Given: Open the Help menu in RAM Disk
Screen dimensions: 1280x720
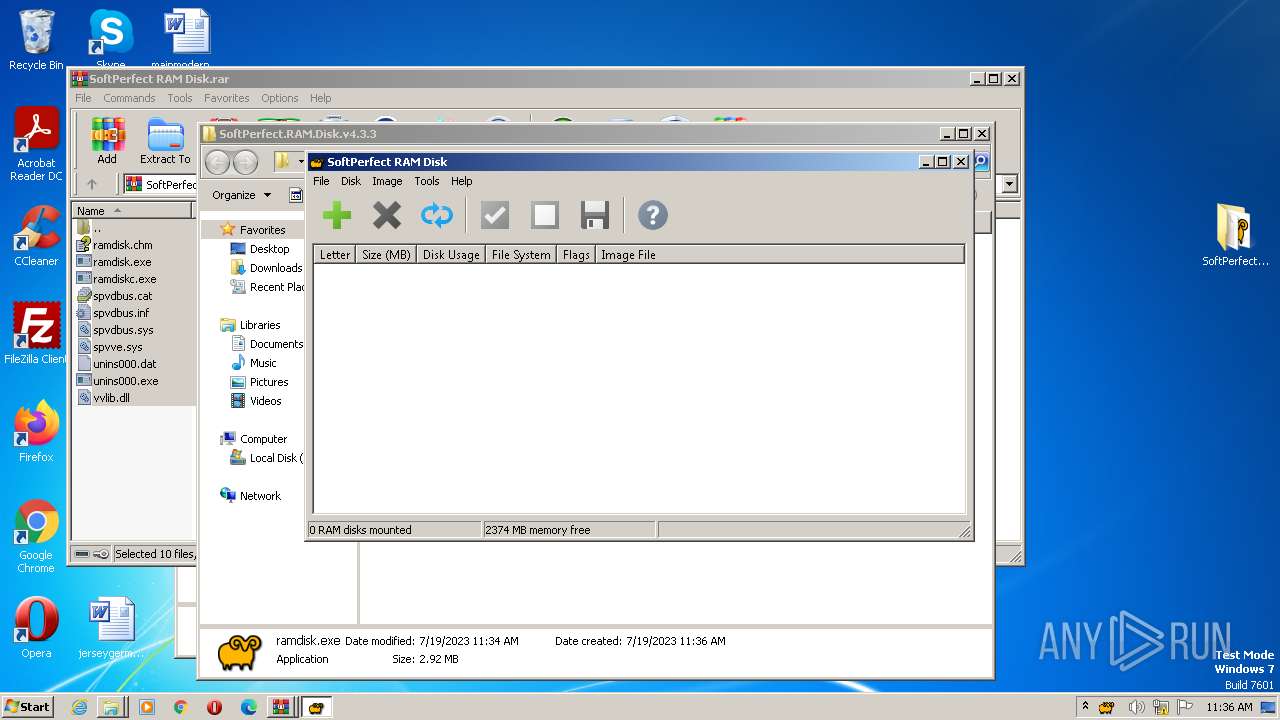Looking at the screenshot, I should 461,181.
